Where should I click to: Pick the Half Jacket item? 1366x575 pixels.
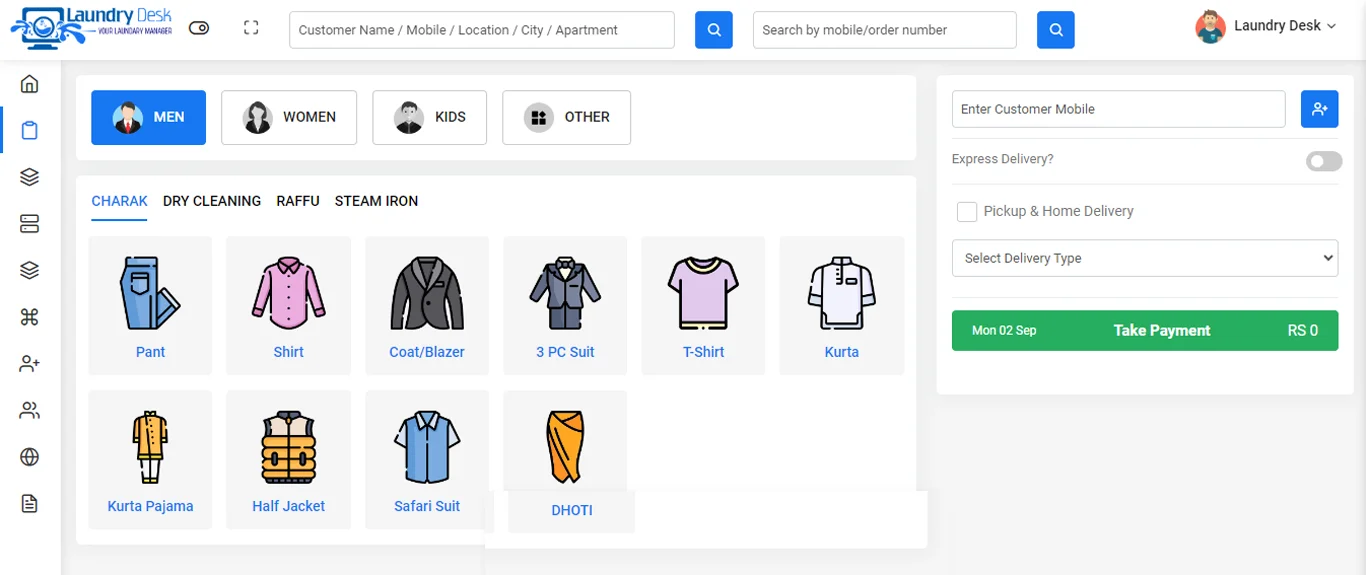(x=288, y=448)
